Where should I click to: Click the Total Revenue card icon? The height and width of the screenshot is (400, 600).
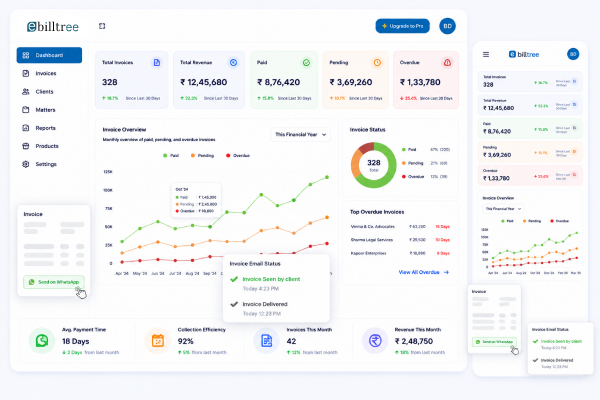click(x=233, y=62)
